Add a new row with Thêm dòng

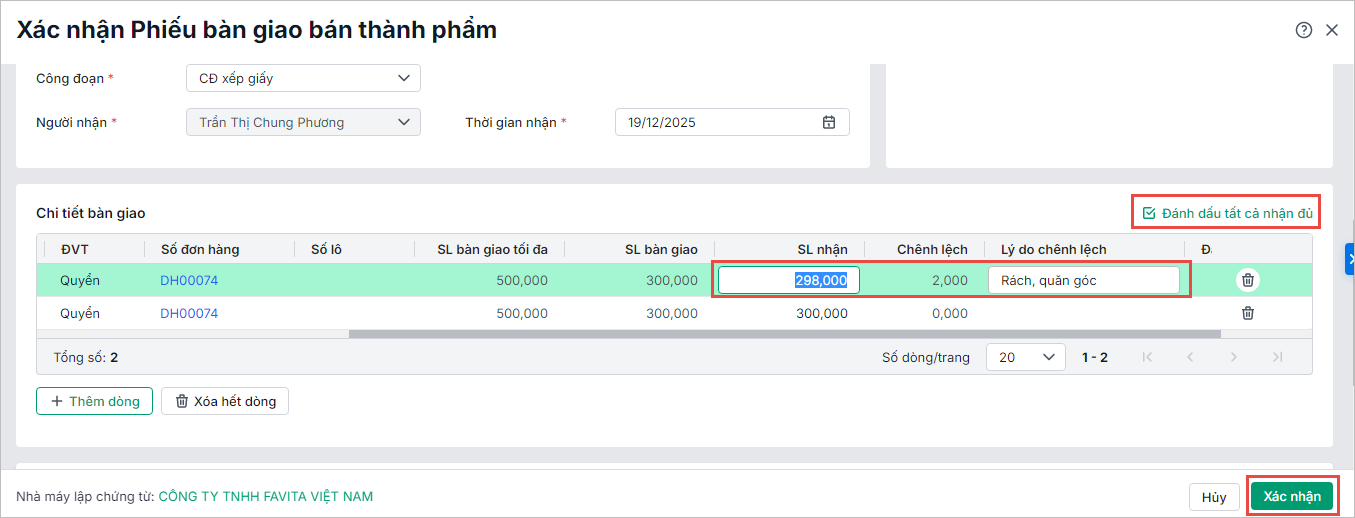(x=95, y=401)
